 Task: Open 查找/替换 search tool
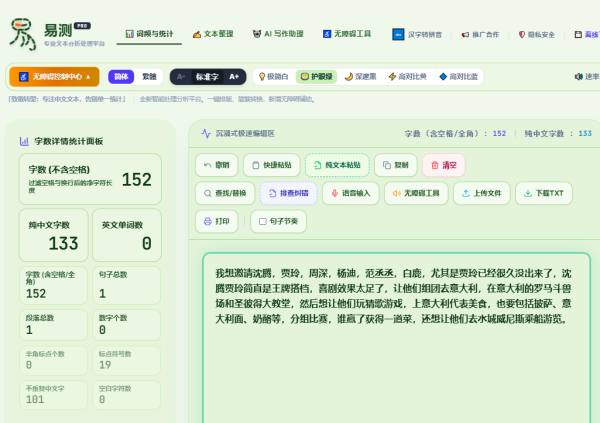(225, 193)
